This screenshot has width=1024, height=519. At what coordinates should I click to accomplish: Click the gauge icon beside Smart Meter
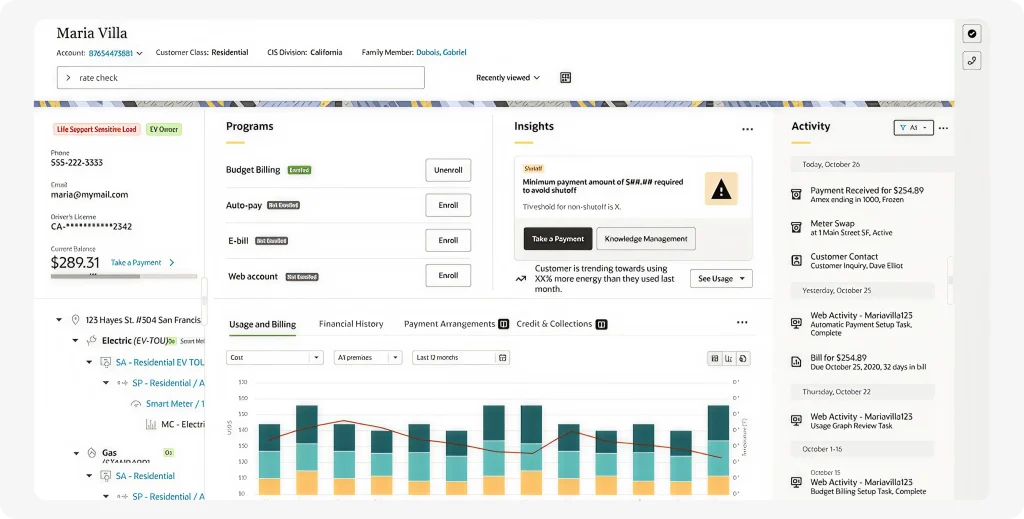[x=136, y=404]
